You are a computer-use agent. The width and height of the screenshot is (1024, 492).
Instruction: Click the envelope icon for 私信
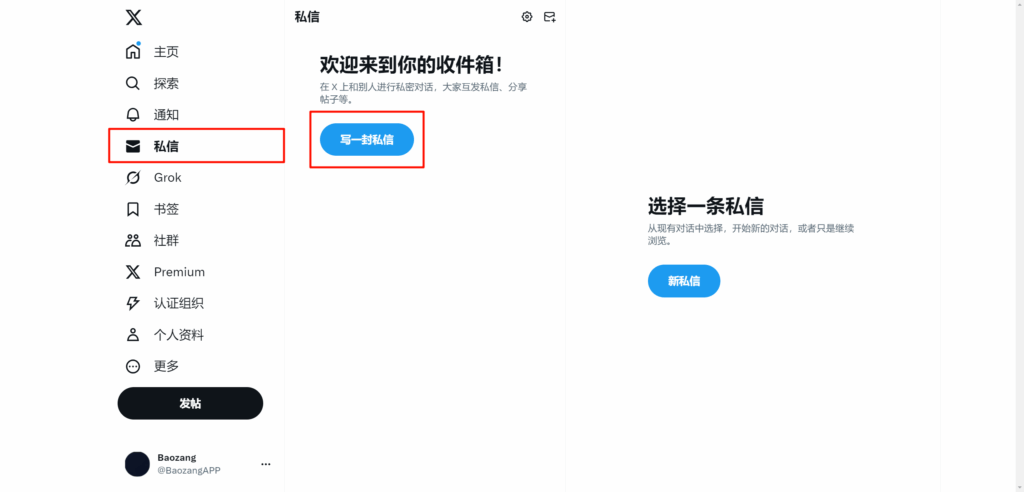click(133, 146)
